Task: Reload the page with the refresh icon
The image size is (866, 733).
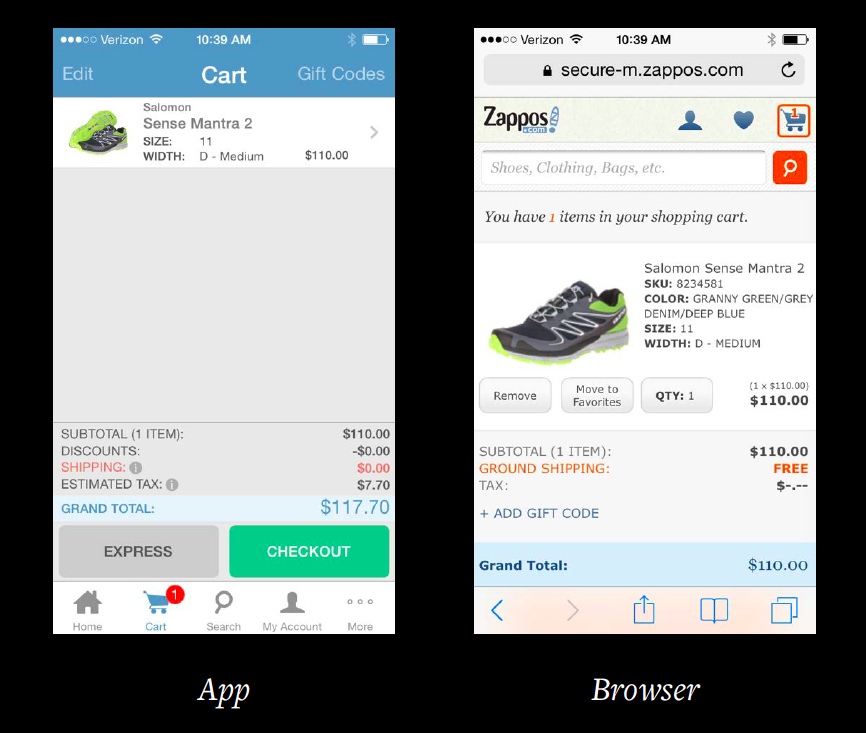Action: [788, 70]
